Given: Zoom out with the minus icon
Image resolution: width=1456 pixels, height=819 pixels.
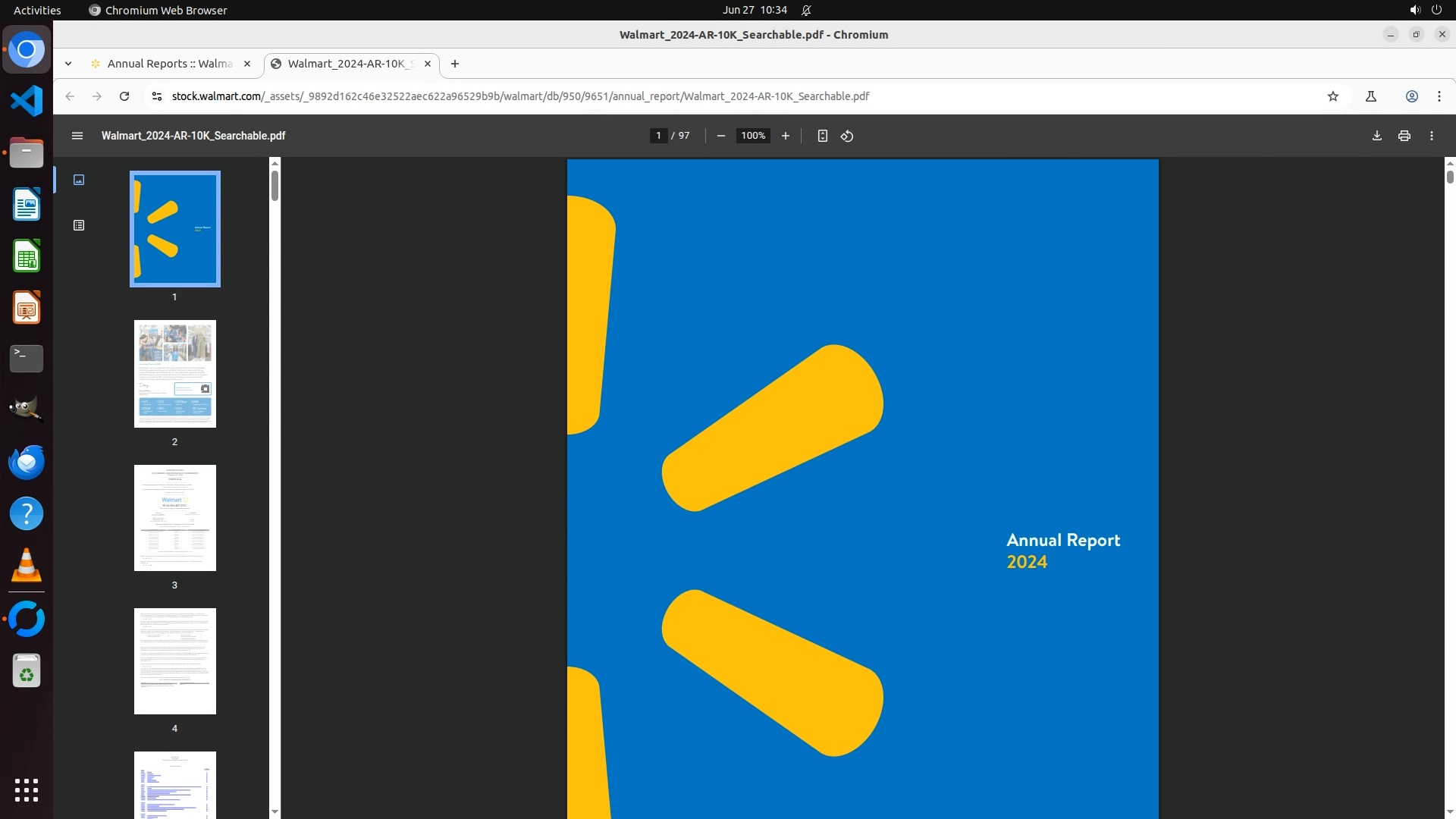Looking at the screenshot, I should [720, 136].
